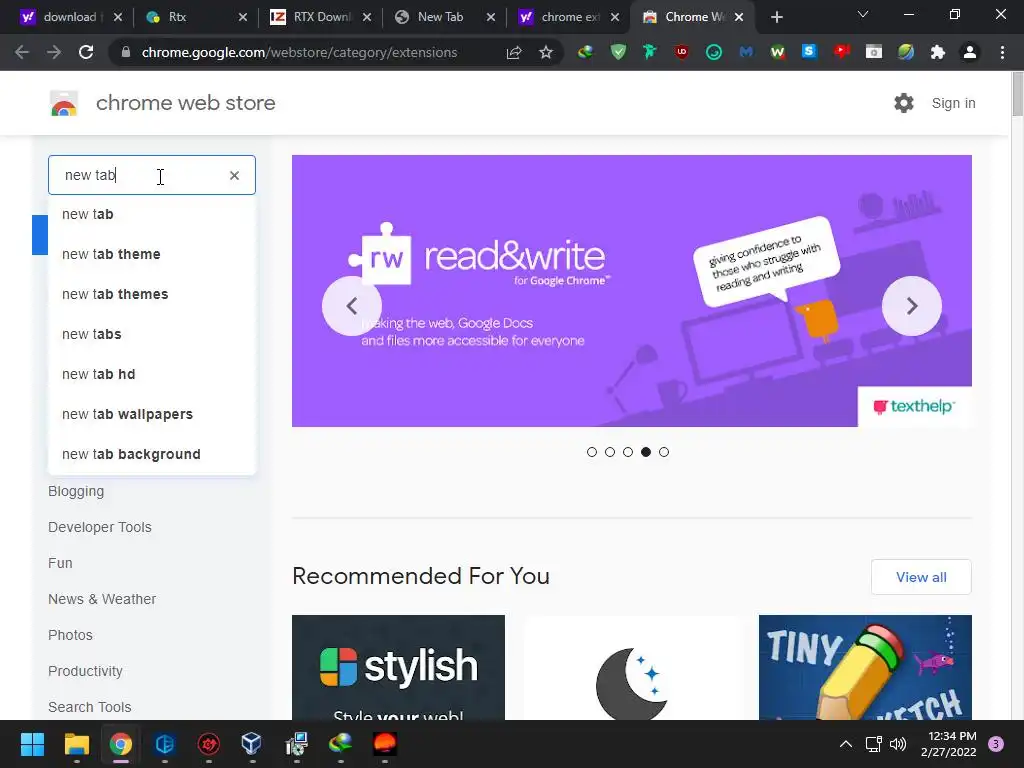
Task: Open the Photos category
Action: 70,635
